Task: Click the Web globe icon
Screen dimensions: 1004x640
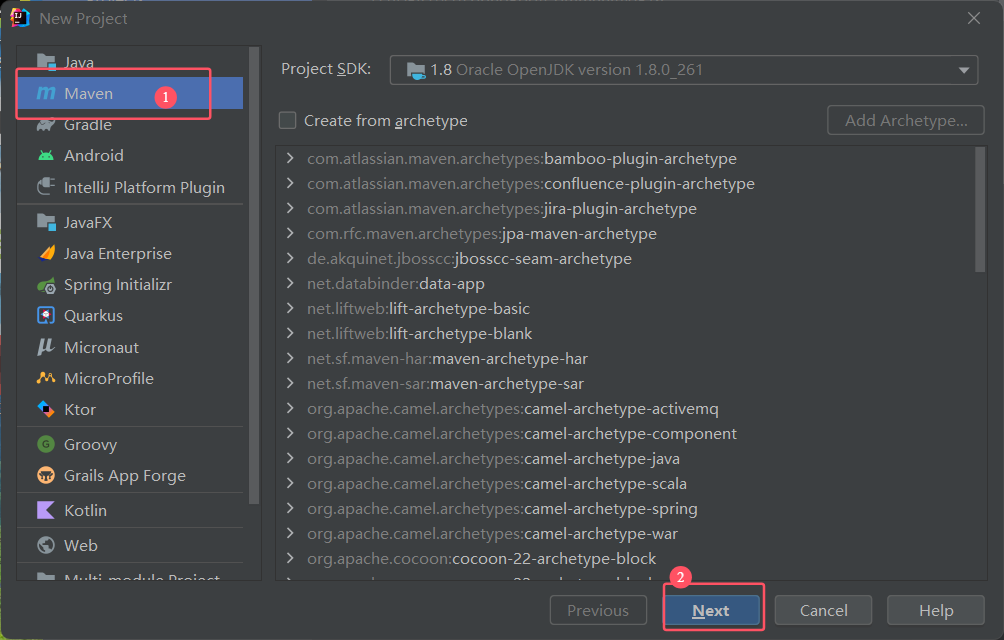Action: (x=46, y=545)
